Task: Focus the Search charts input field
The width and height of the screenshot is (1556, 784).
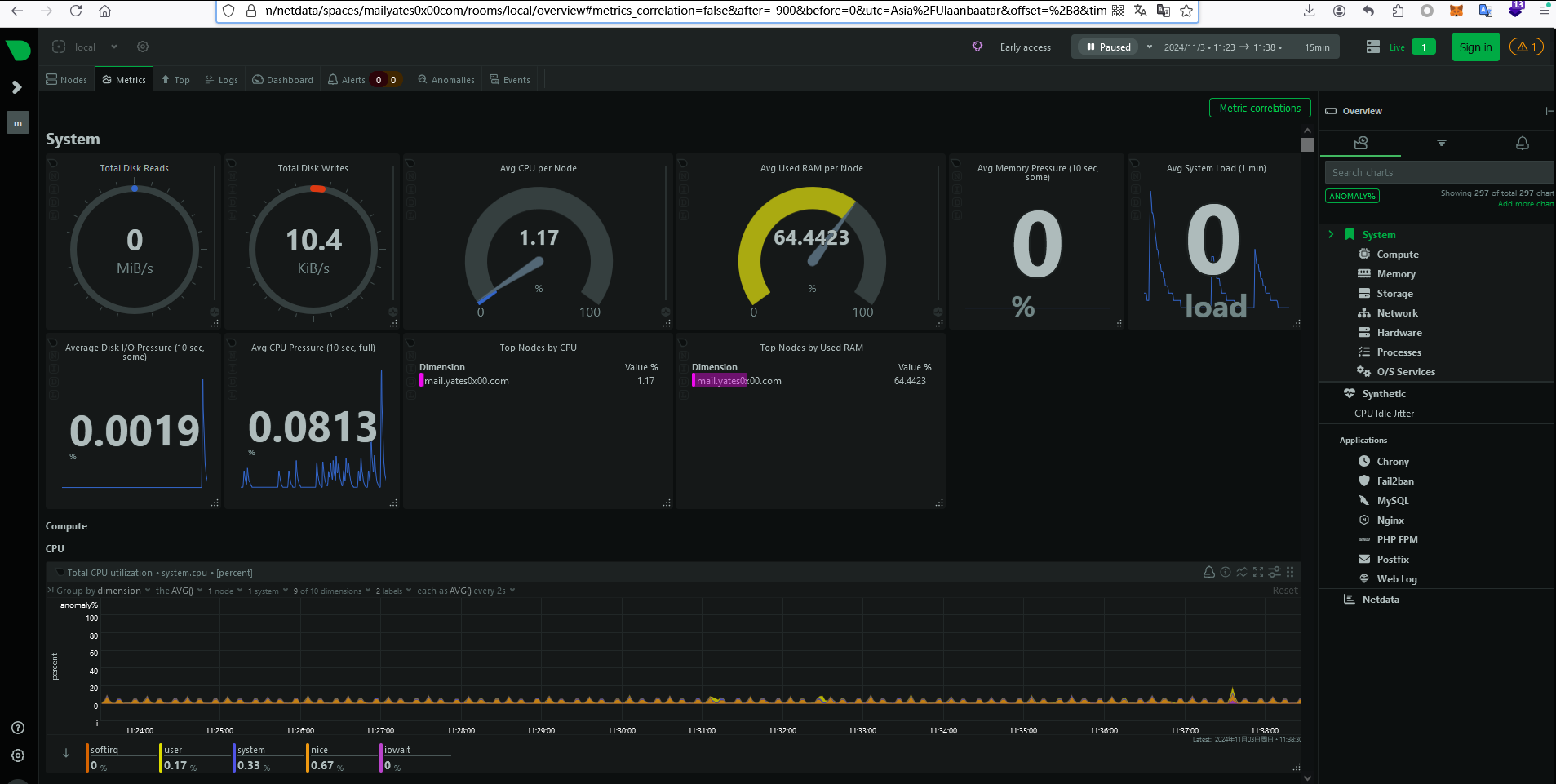Action: coord(1440,172)
